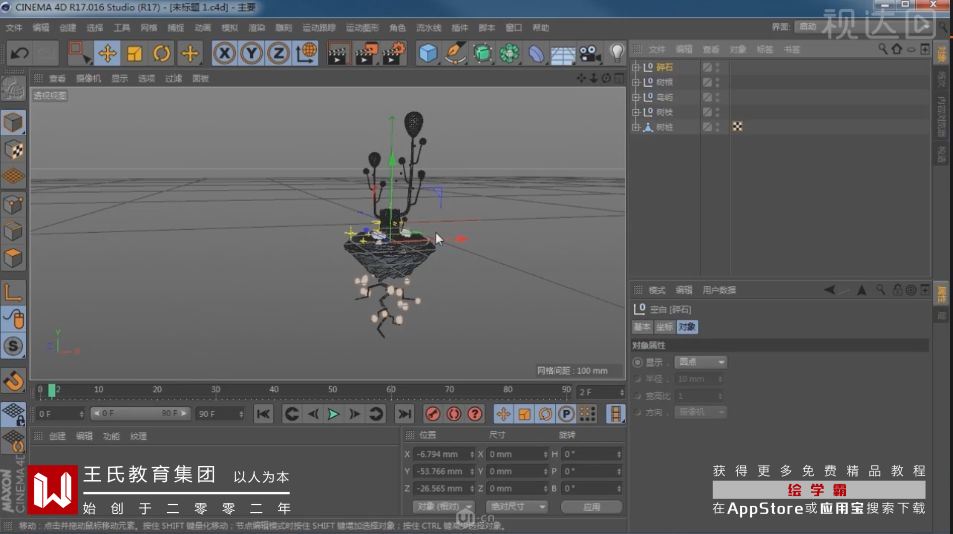
Task: Switch to Edges mode icon
Action: 13,231
